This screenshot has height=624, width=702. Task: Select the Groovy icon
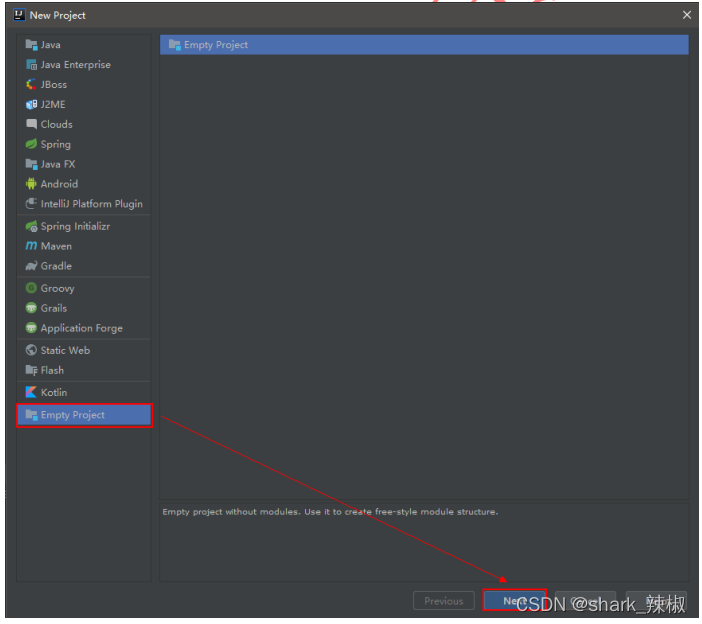click(x=31, y=288)
